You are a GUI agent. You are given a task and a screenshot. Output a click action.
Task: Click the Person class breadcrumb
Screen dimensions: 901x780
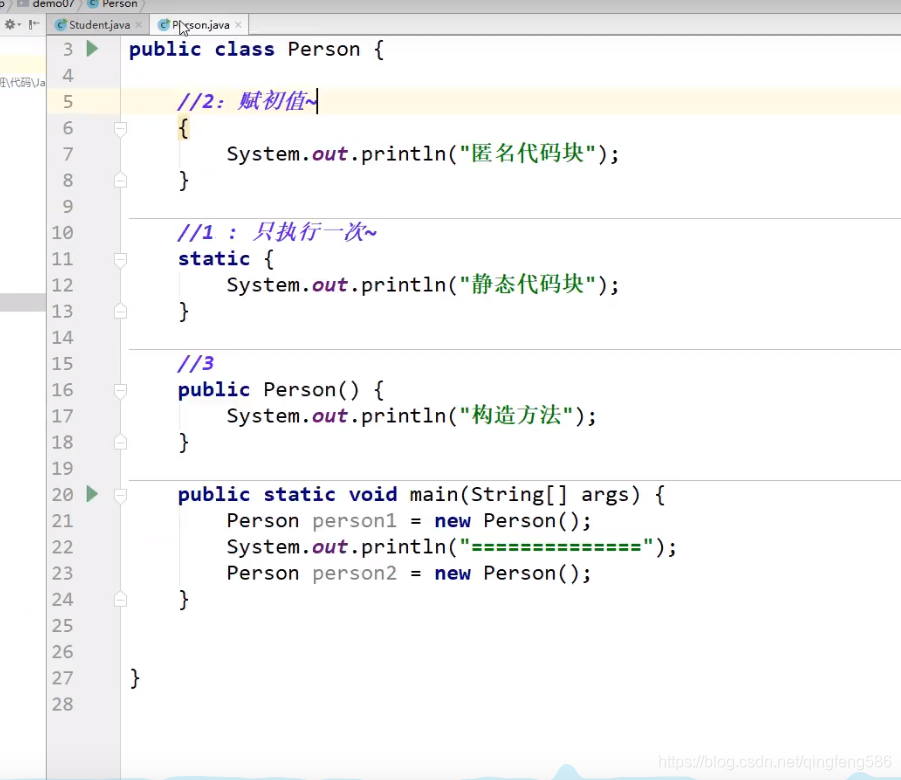point(113,4)
